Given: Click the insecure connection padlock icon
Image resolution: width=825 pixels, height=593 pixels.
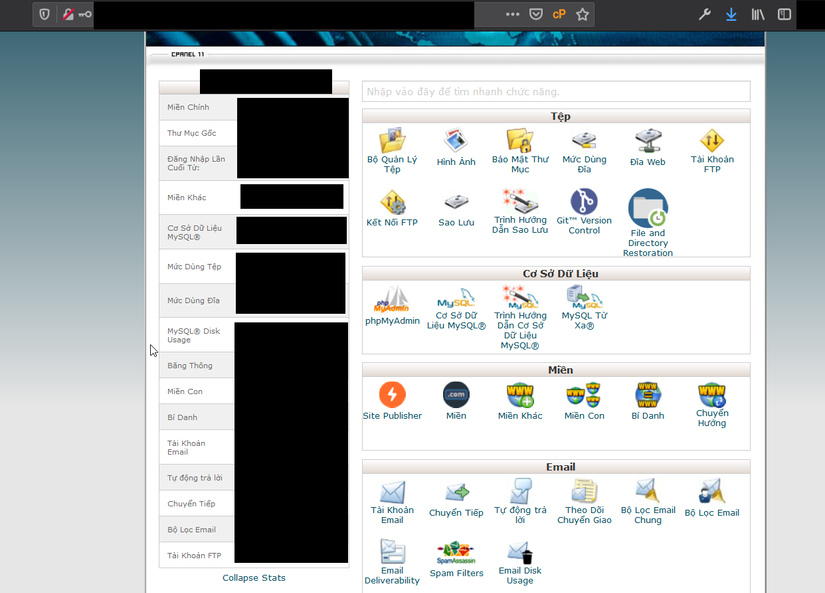Looking at the screenshot, I should coord(68,14).
